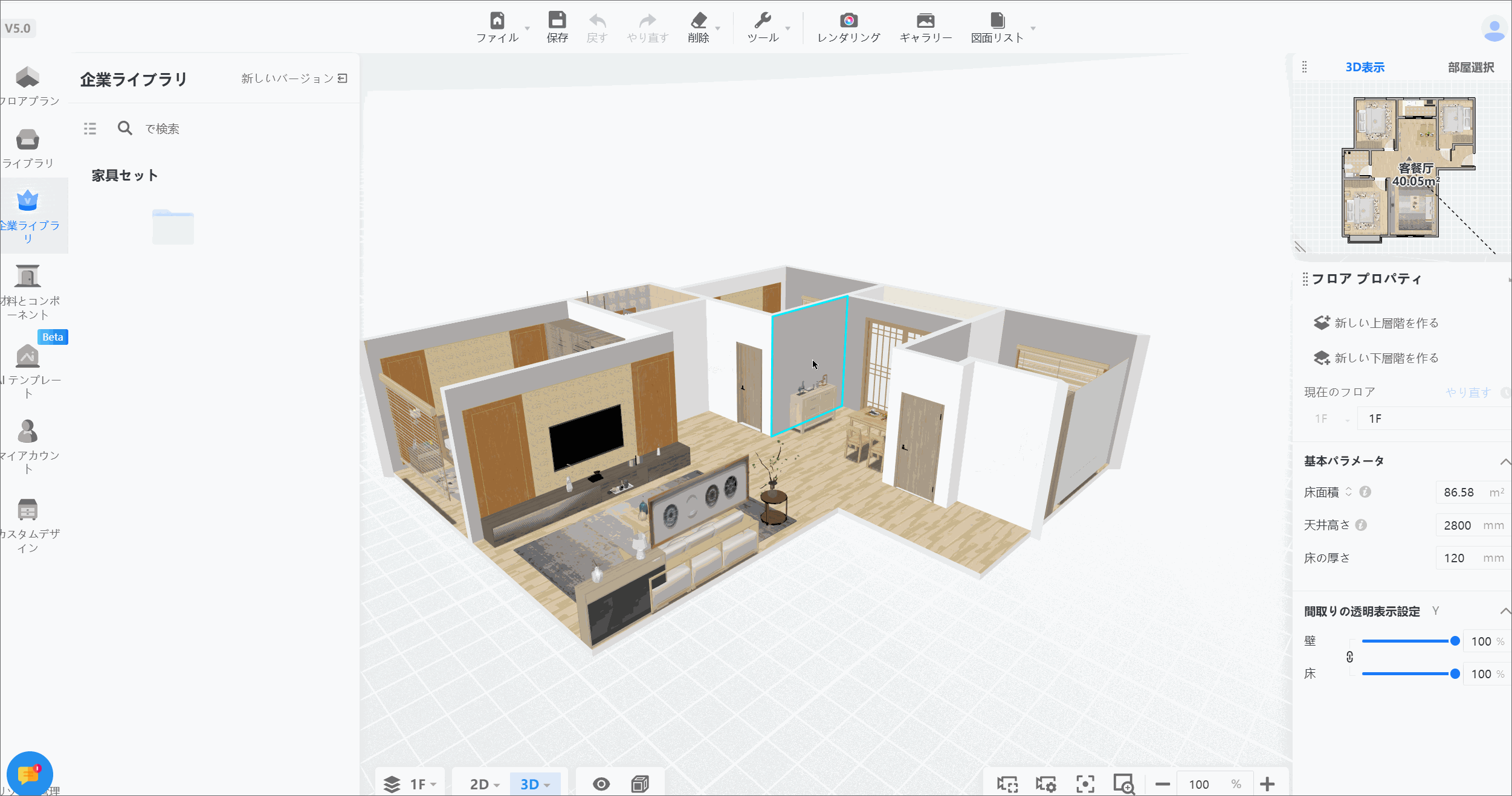The height and width of the screenshot is (796, 1512).
Task: Zoom out with the minus button
Action: (x=1163, y=784)
